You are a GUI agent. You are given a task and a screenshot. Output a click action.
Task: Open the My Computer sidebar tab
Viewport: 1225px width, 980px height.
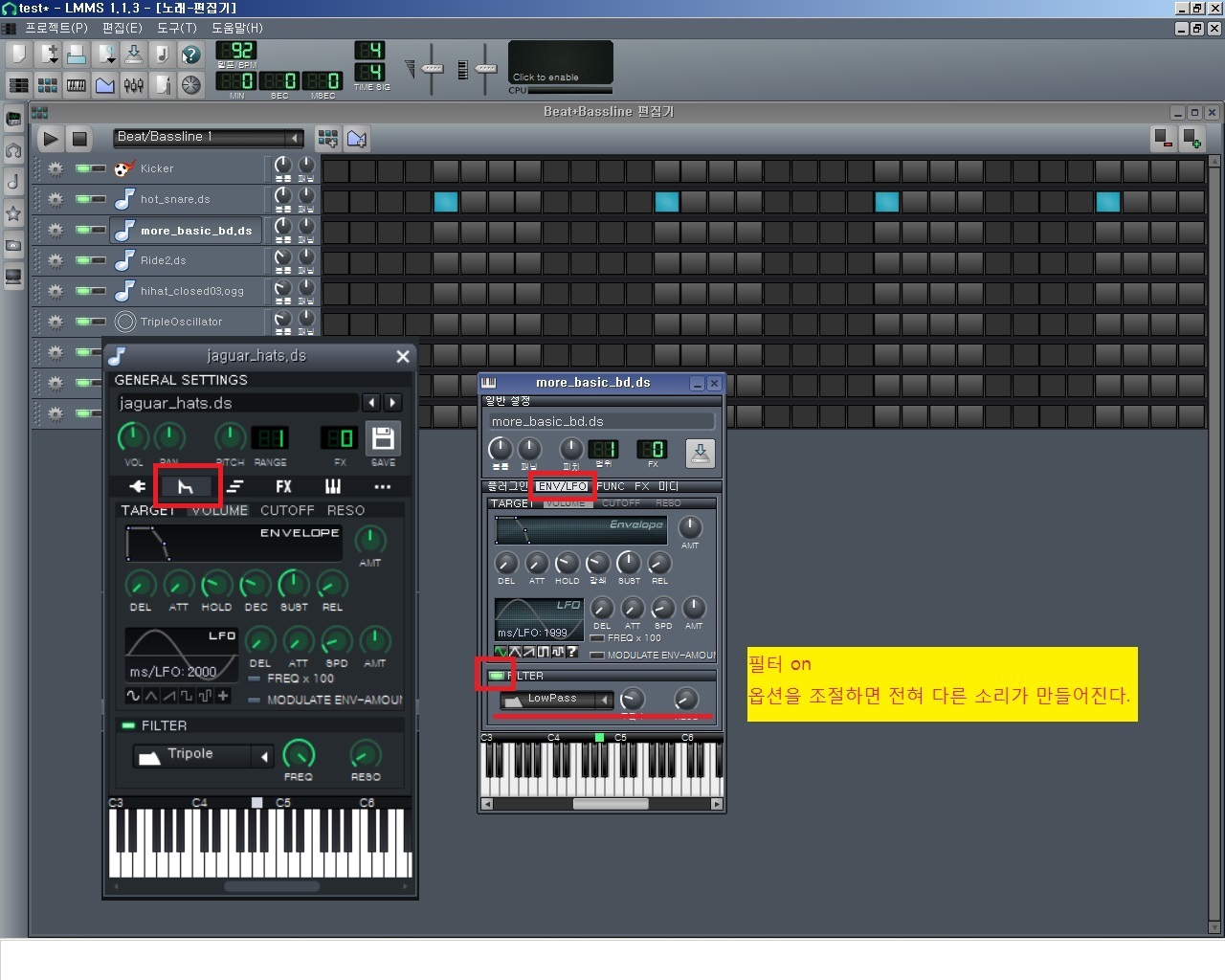point(13,278)
